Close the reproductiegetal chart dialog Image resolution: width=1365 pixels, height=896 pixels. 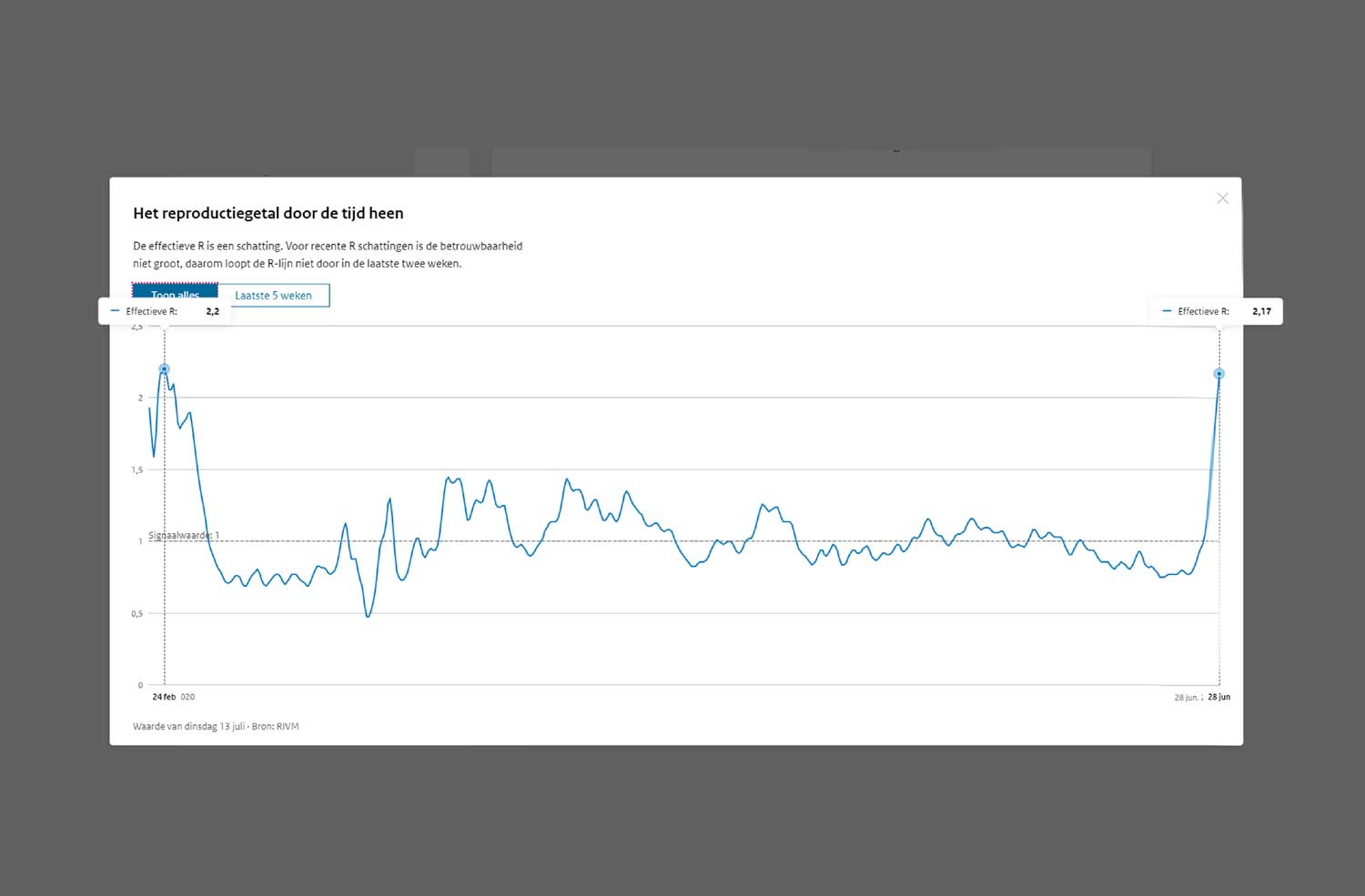pos(1222,198)
